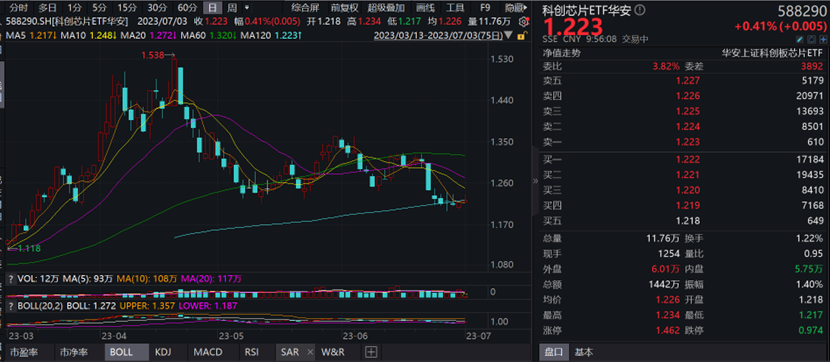Collapse side panel double-arrow handle
Viewport: 830px width, 362px height.
click(x=535, y=180)
